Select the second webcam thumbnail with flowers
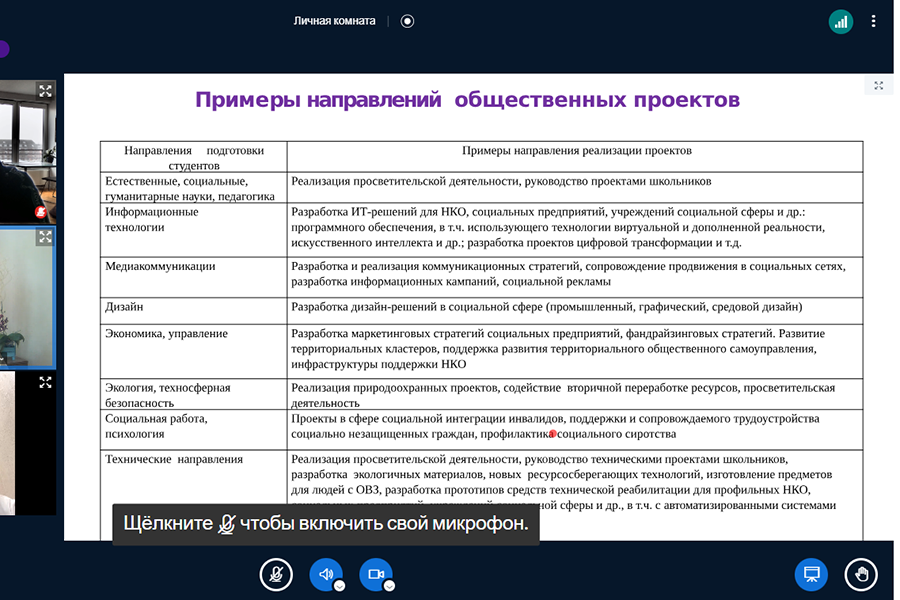The image size is (900, 600). click(27, 297)
